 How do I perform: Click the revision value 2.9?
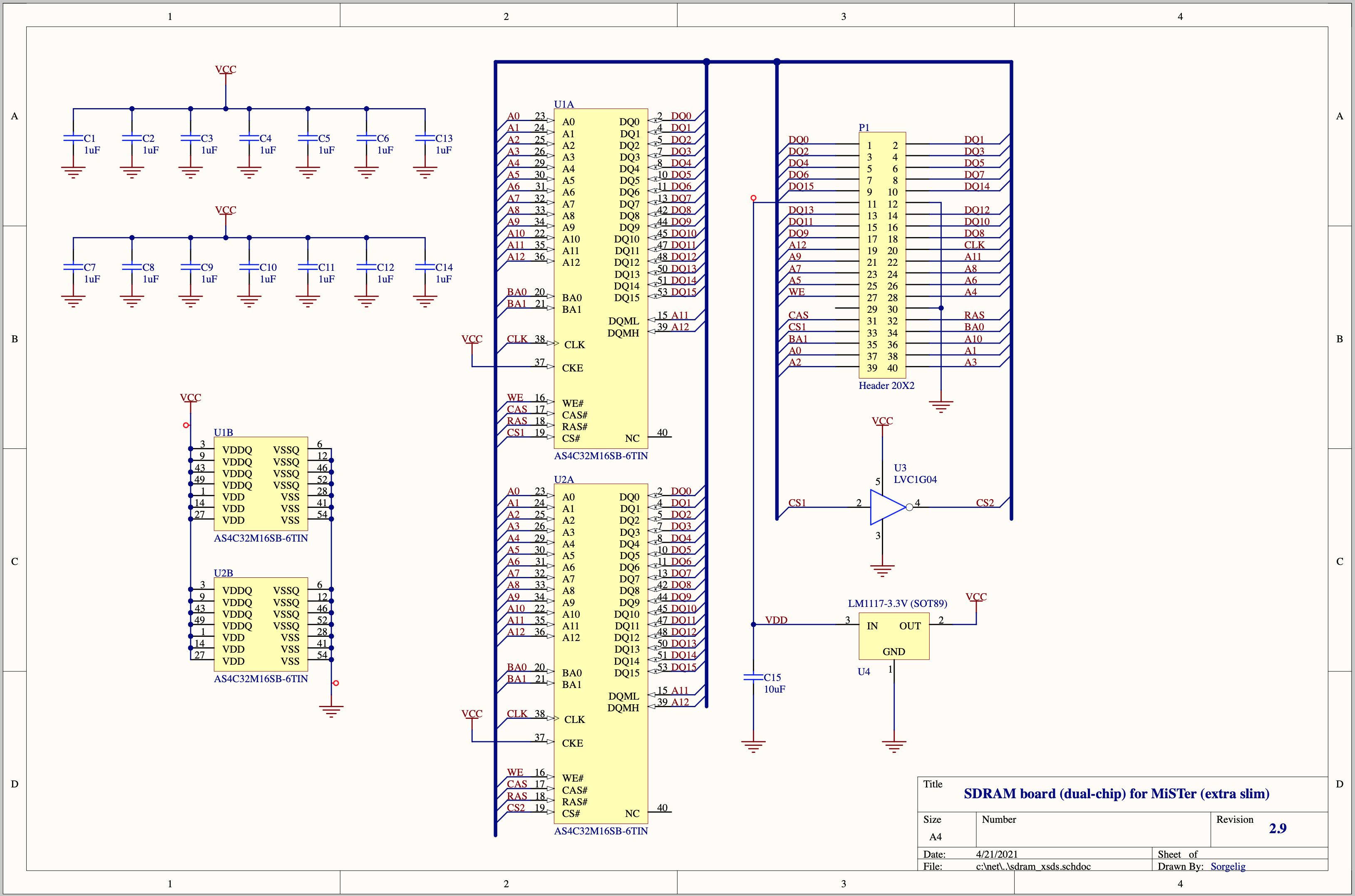click(1277, 829)
